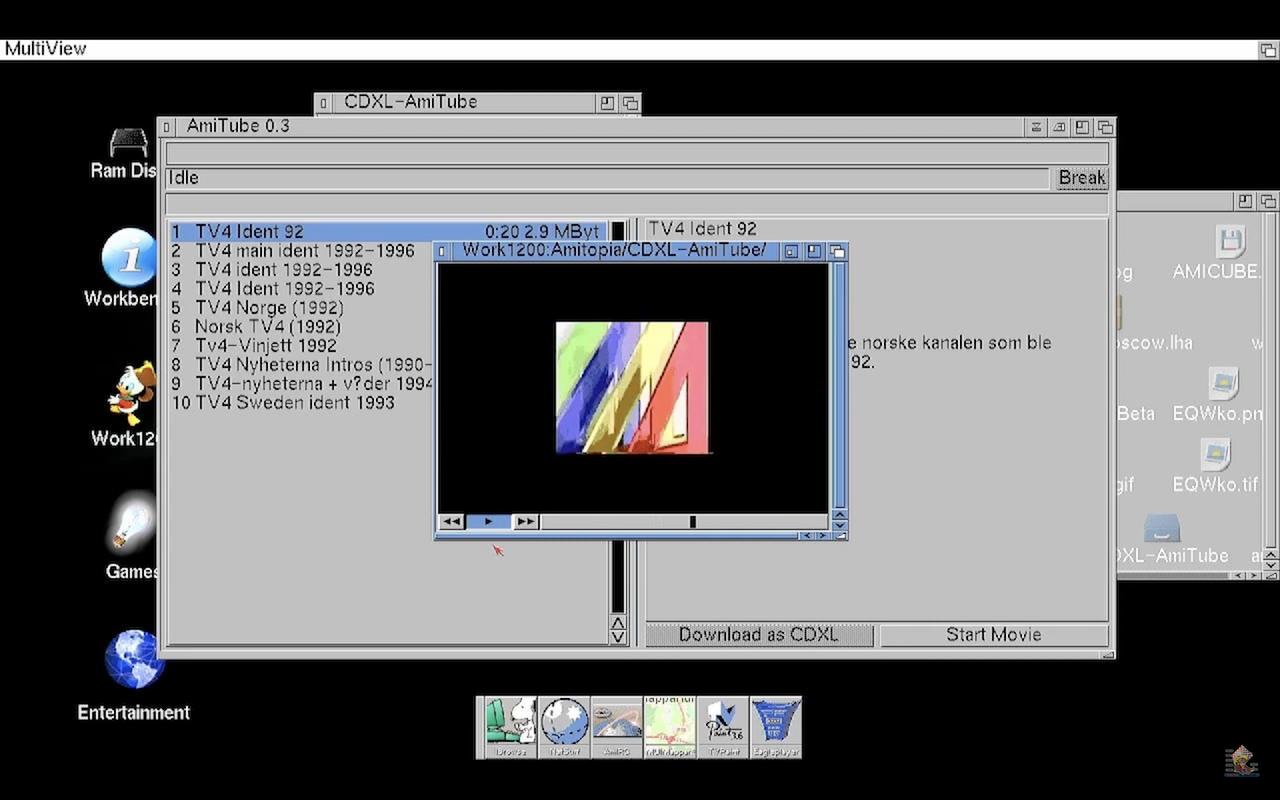The width and height of the screenshot is (1280, 800).
Task: Click the AmiTube search input field
Action: [637, 153]
